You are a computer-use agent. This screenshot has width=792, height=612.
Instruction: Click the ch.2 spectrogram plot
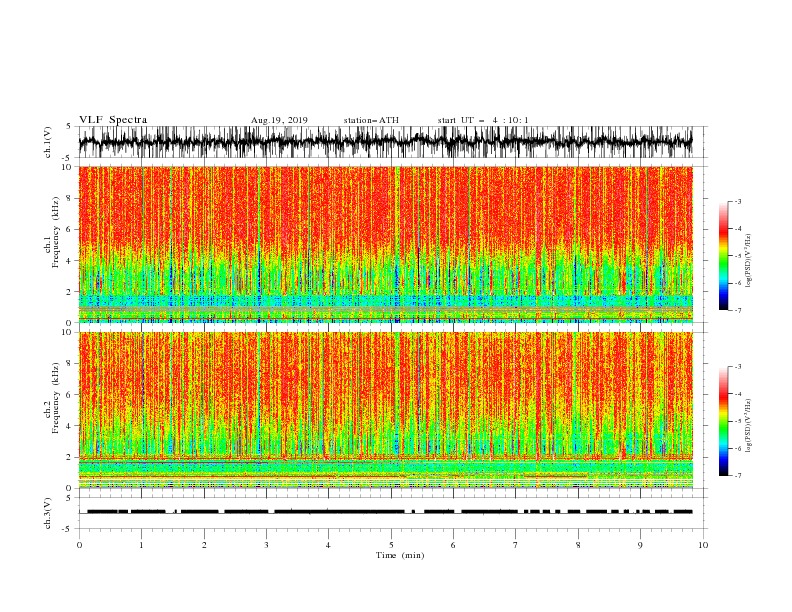tap(386, 410)
